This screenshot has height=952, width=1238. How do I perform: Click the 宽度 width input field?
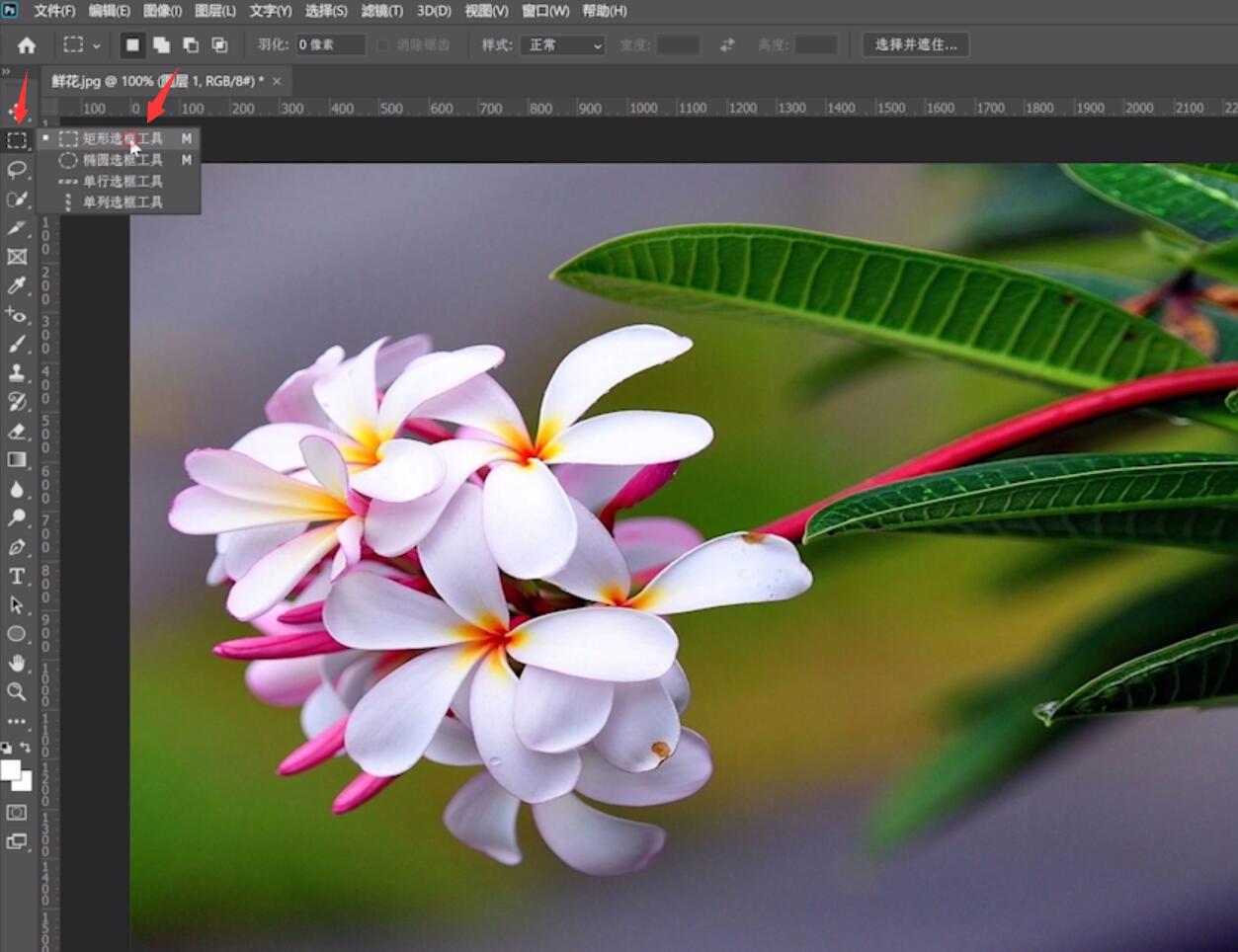tap(678, 45)
